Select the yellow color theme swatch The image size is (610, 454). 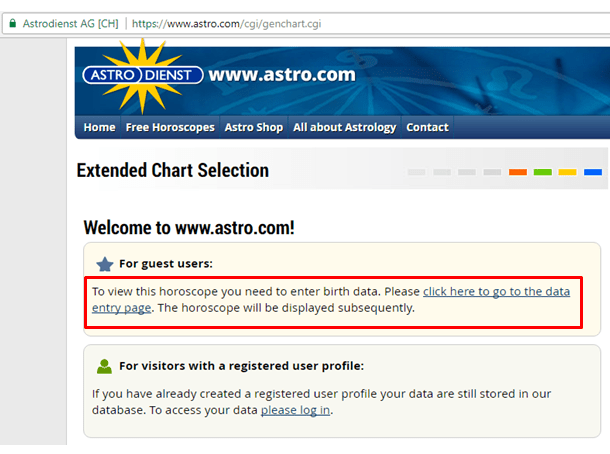[x=567, y=172]
